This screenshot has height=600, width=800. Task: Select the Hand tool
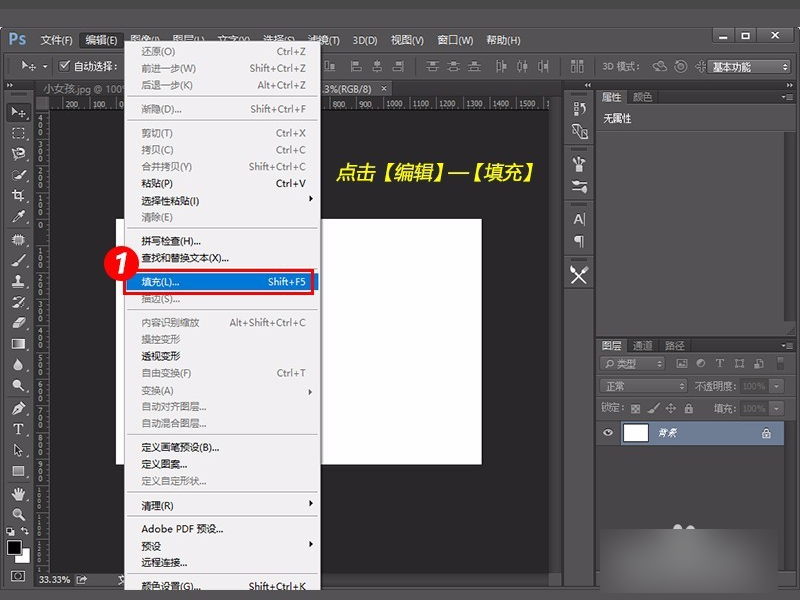tap(18, 493)
